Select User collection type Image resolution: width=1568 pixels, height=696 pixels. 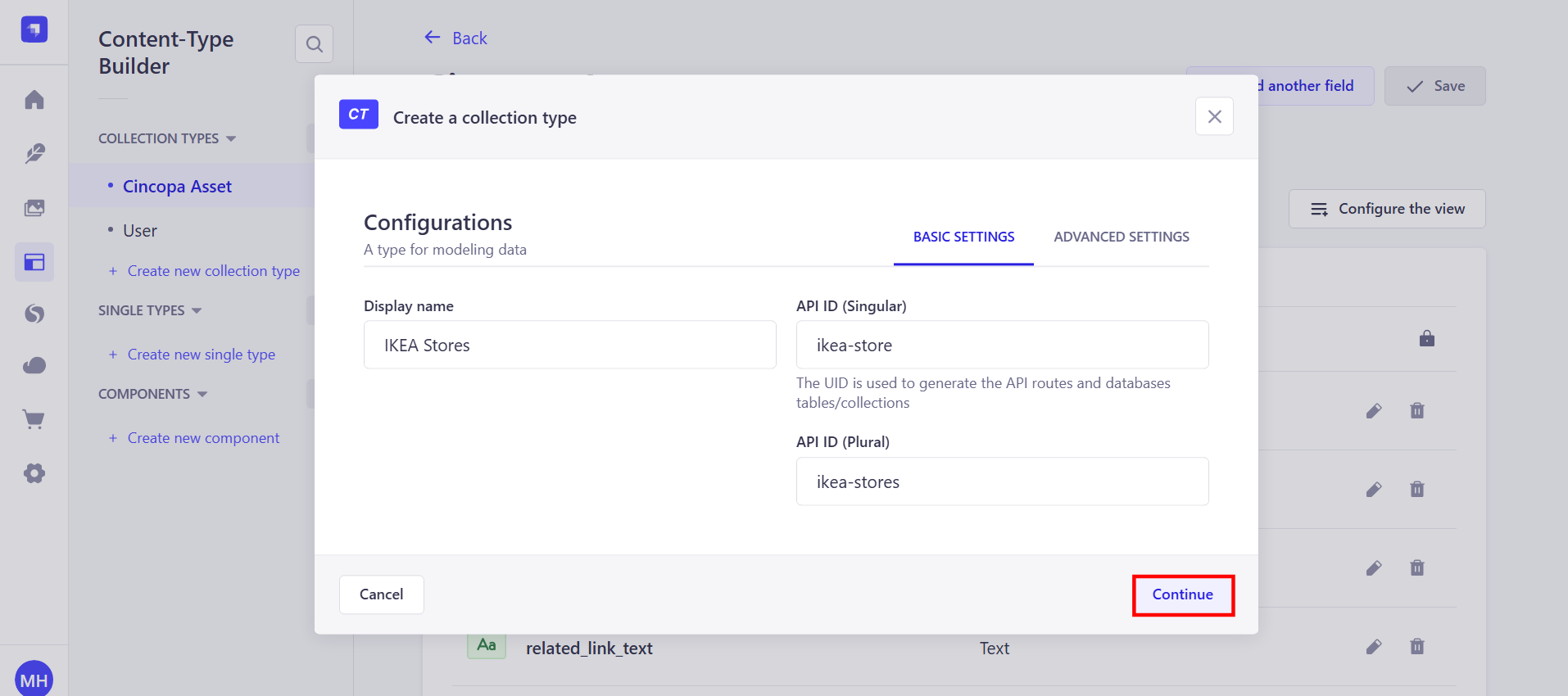click(x=139, y=231)
